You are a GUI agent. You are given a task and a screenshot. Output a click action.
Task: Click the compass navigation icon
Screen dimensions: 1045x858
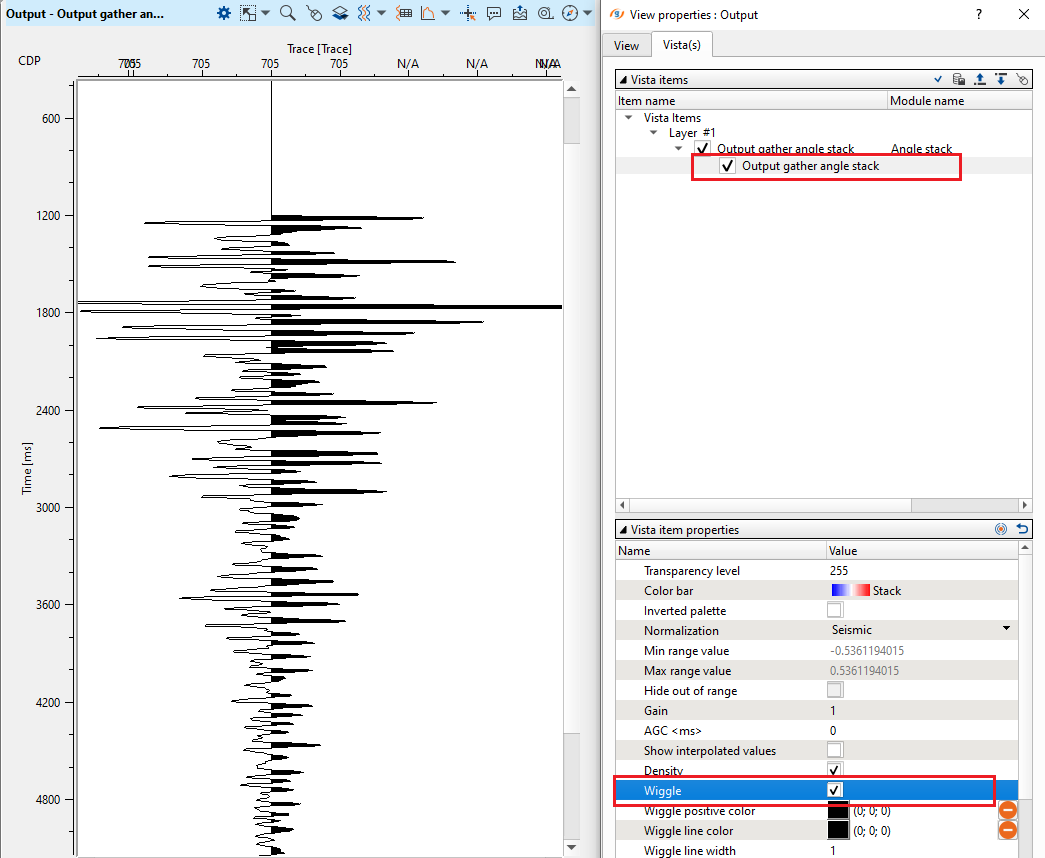click(x=570, y=13)
